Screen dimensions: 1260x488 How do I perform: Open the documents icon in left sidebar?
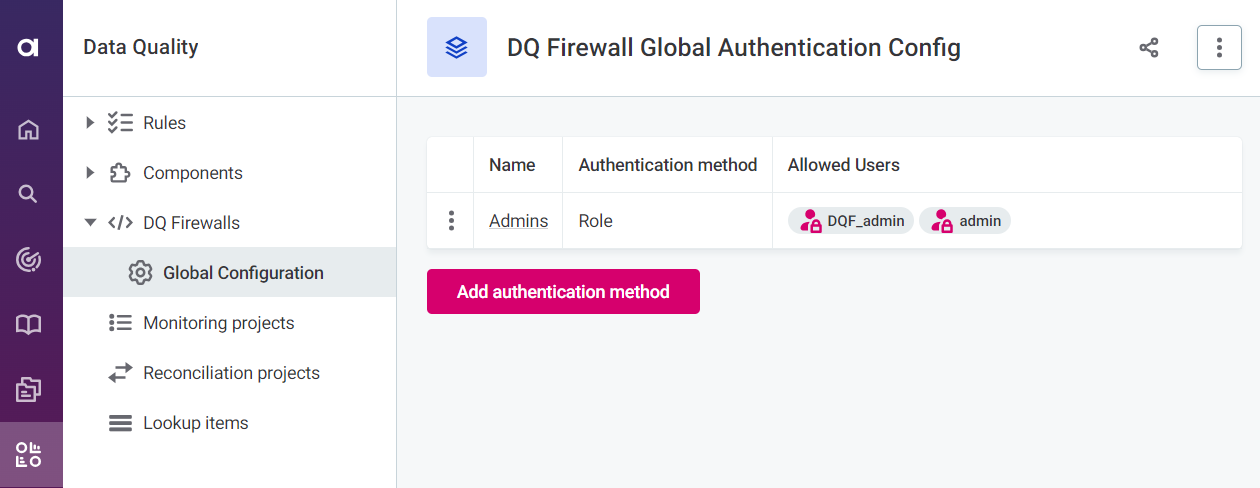tap(29, 390)
